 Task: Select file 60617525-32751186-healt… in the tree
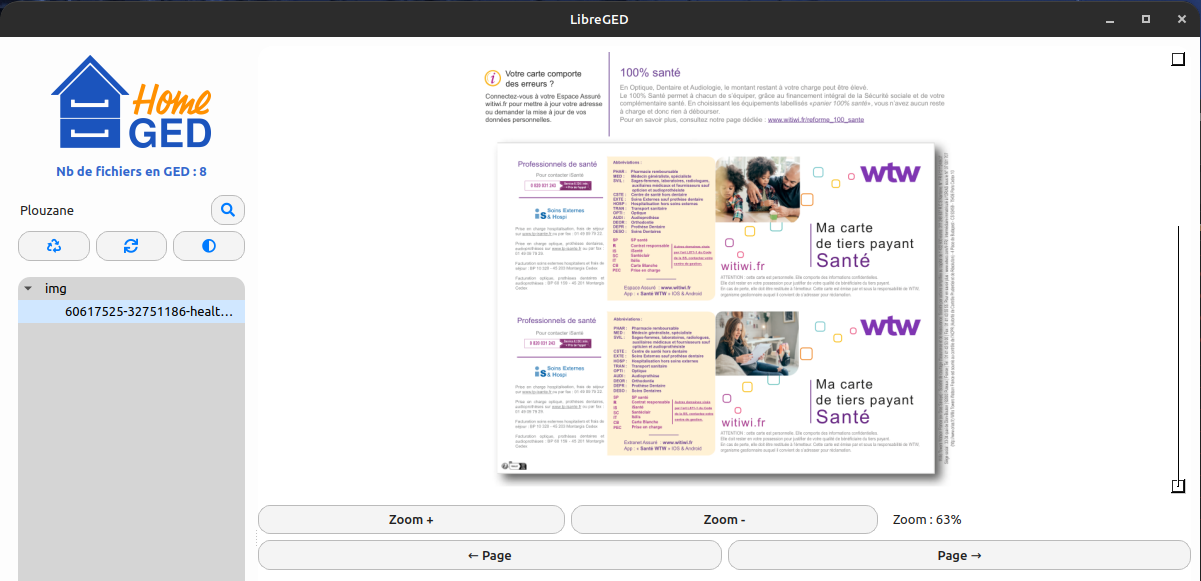(x=148, y=311)
